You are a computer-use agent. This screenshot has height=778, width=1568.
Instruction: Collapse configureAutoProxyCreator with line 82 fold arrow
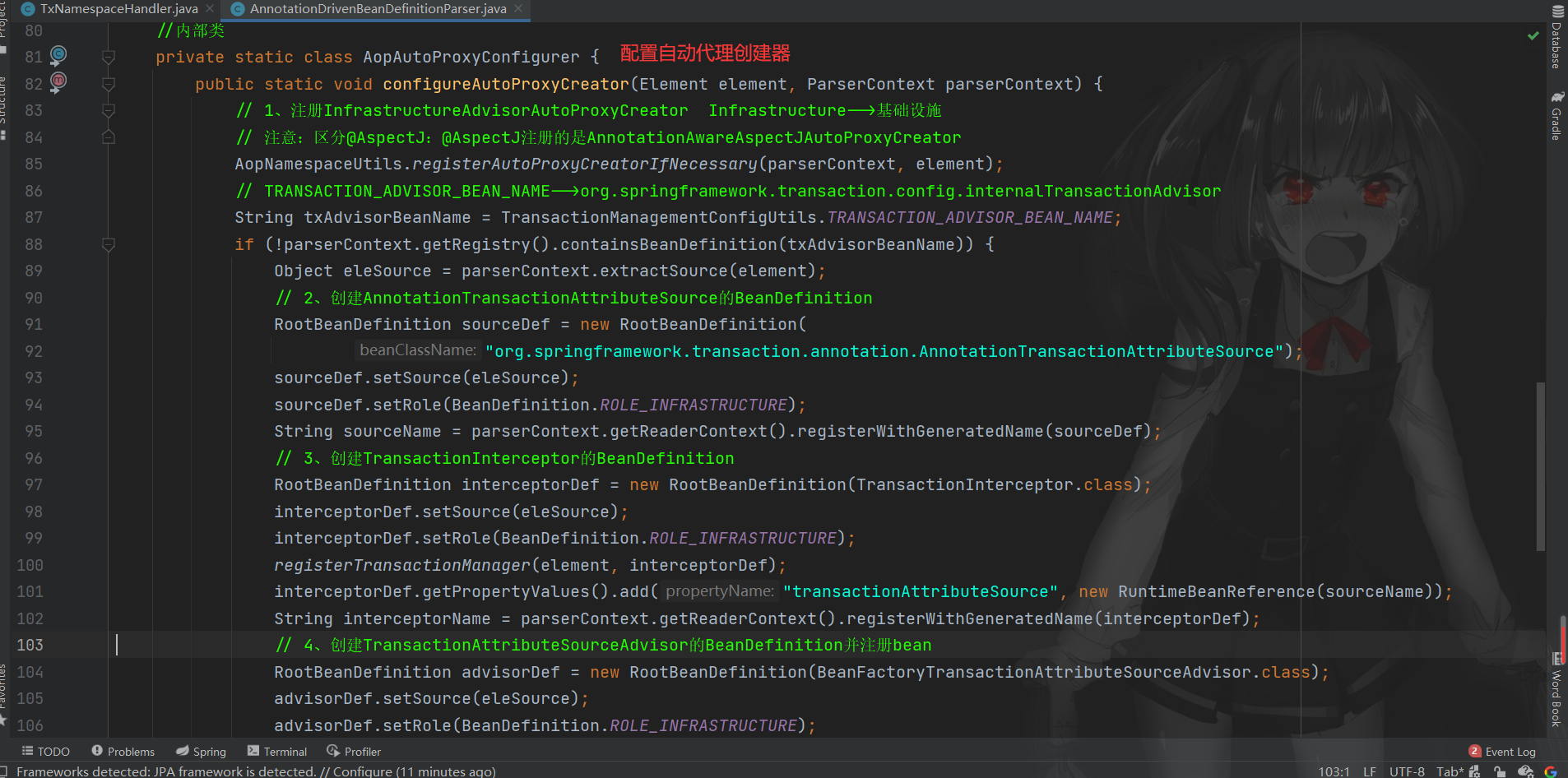[x=108, y=83]
